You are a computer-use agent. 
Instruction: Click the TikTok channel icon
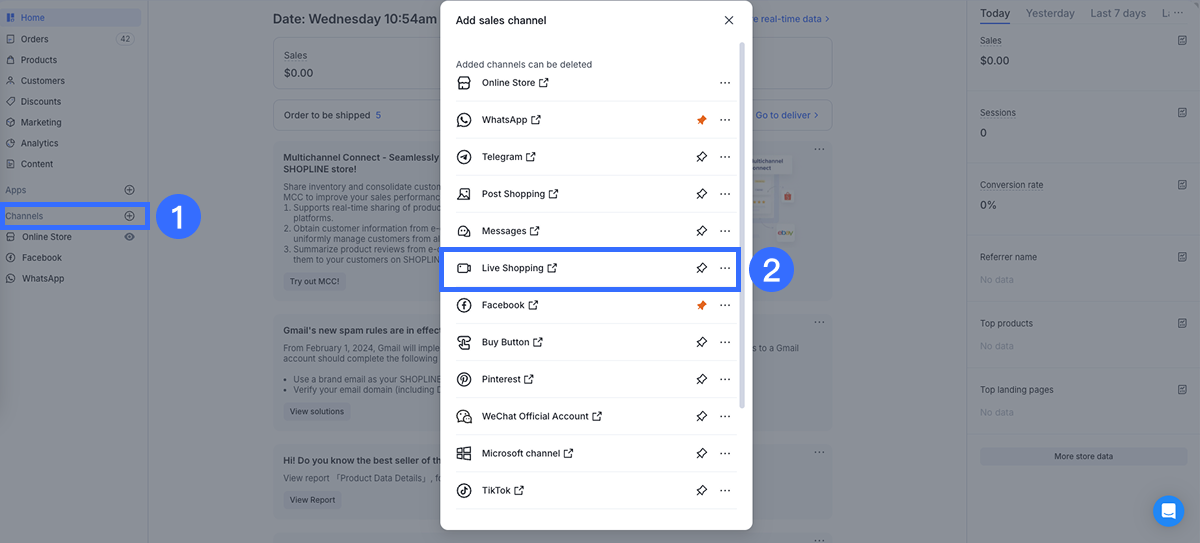tap(464, 490)
